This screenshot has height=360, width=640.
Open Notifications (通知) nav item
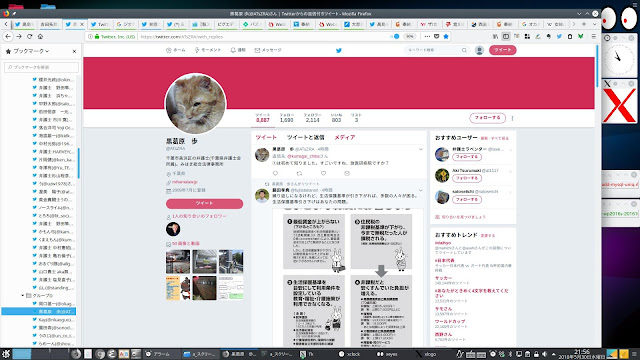click(238, 50)
